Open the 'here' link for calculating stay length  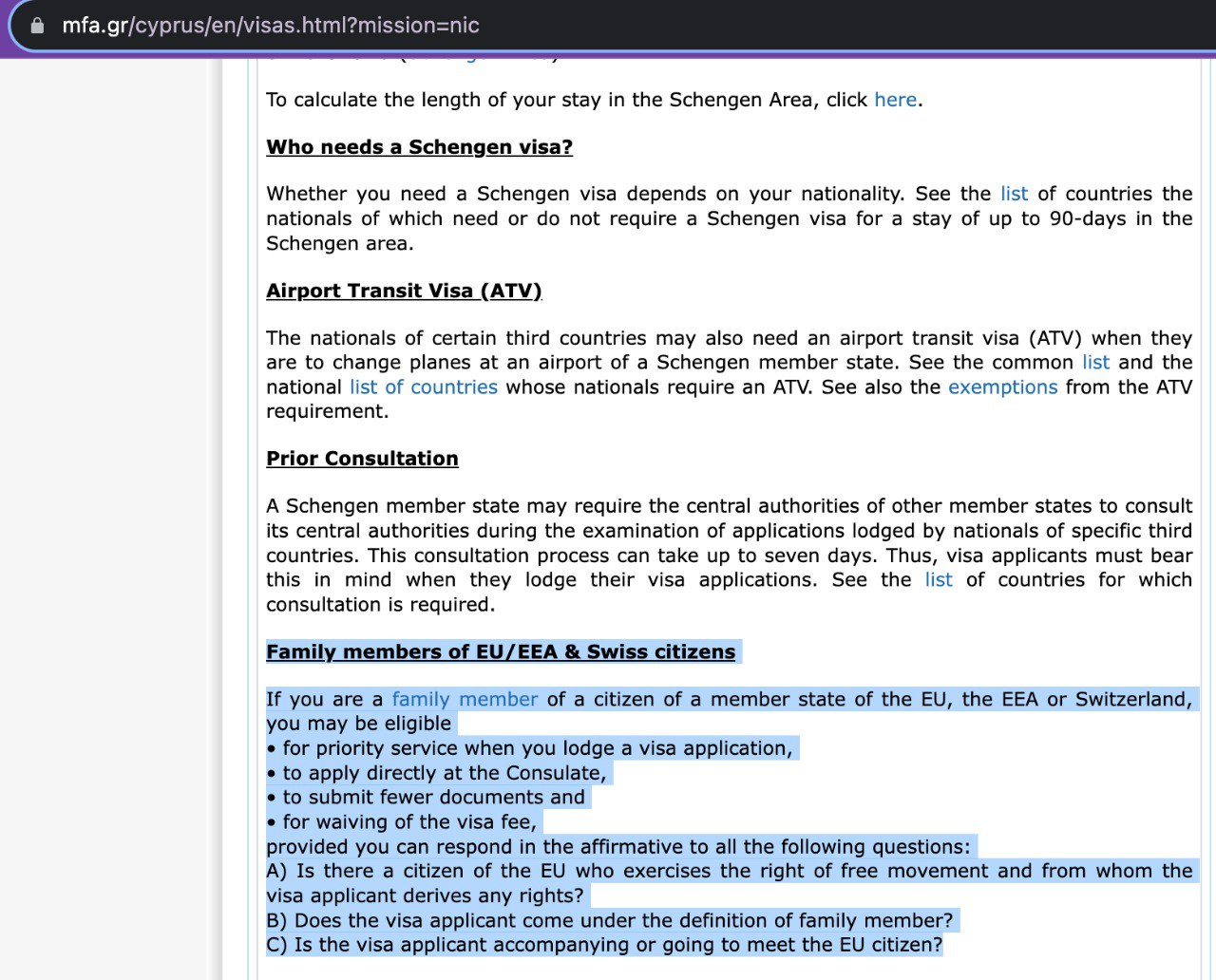coord(895,100)
